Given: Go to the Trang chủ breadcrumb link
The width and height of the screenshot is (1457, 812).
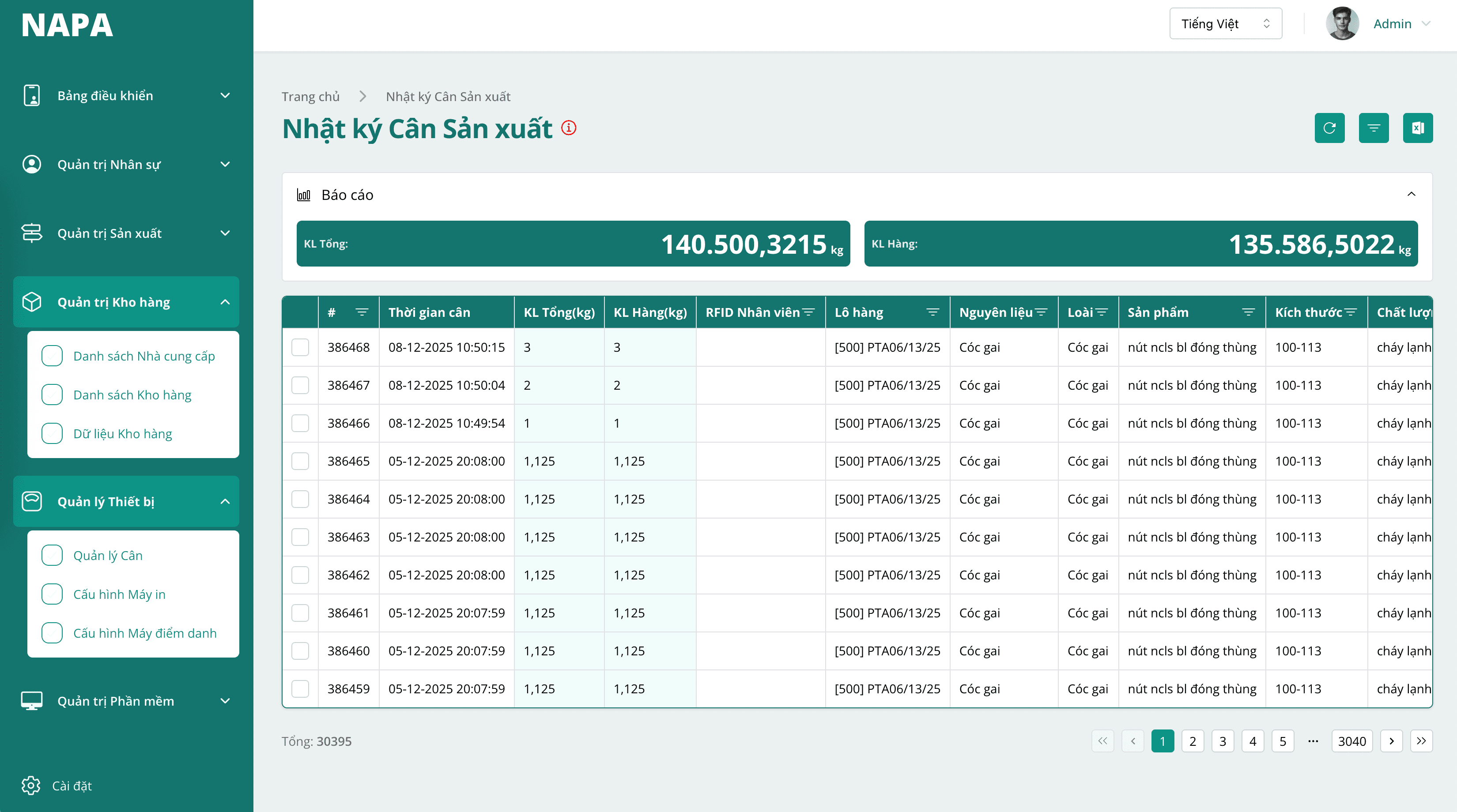Looking at the screenshot, I should (x=310, y=97).
